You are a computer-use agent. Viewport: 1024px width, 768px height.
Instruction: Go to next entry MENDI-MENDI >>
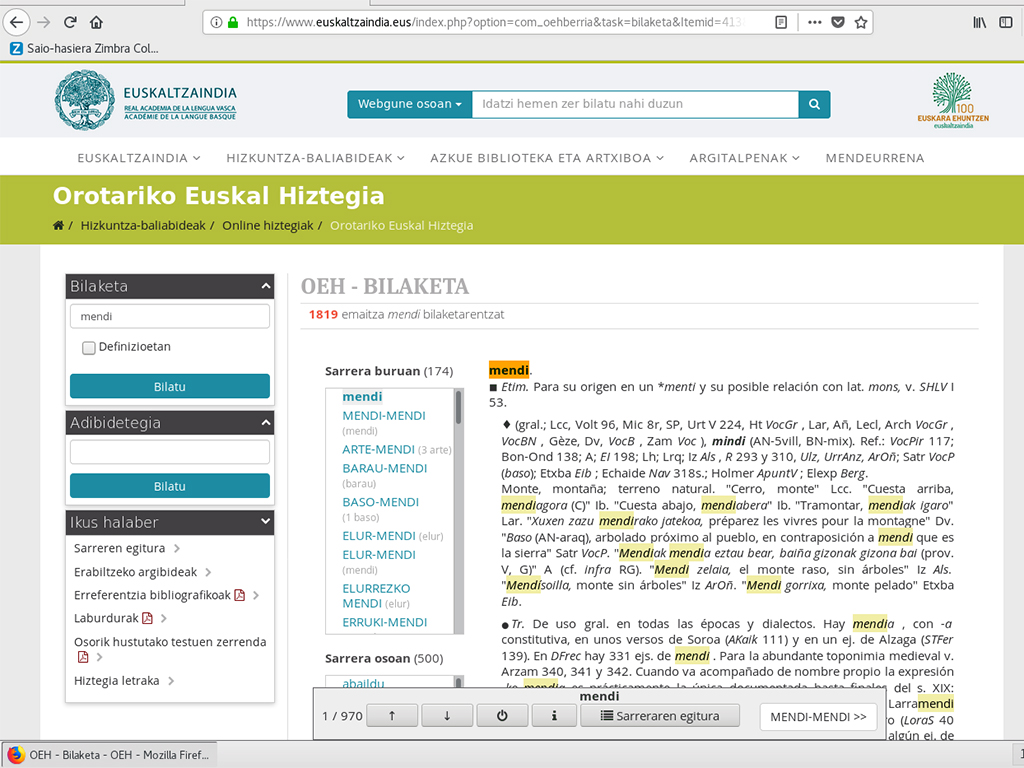(x=818, y=716)
